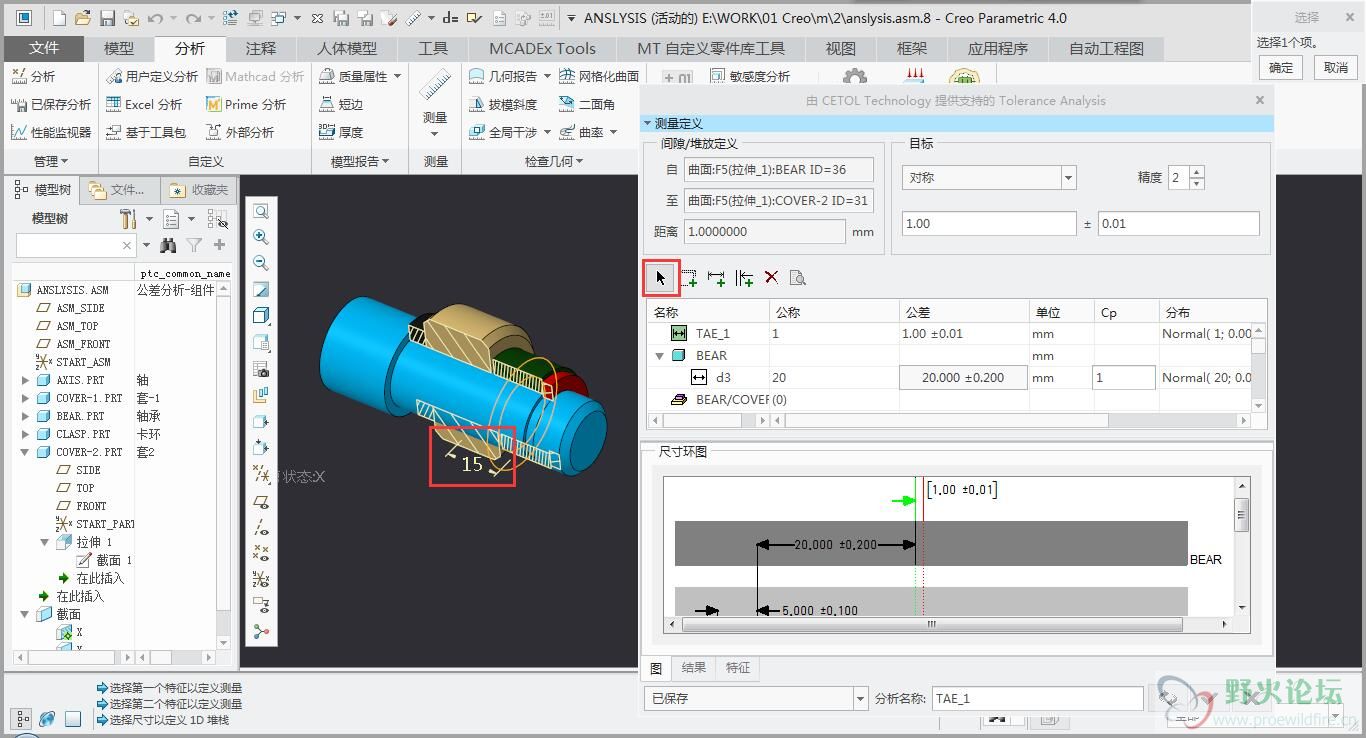Click the red delete X icon in Tolerance Analysis
Viewport: 1366px width, 738px height.
[771, 278]
